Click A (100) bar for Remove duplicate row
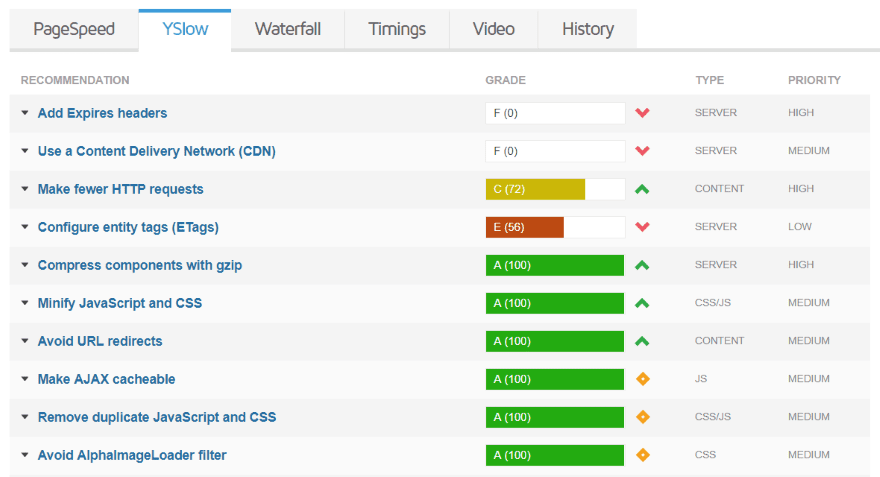Screen dimensions: 880x477 [x=555, y=417]
